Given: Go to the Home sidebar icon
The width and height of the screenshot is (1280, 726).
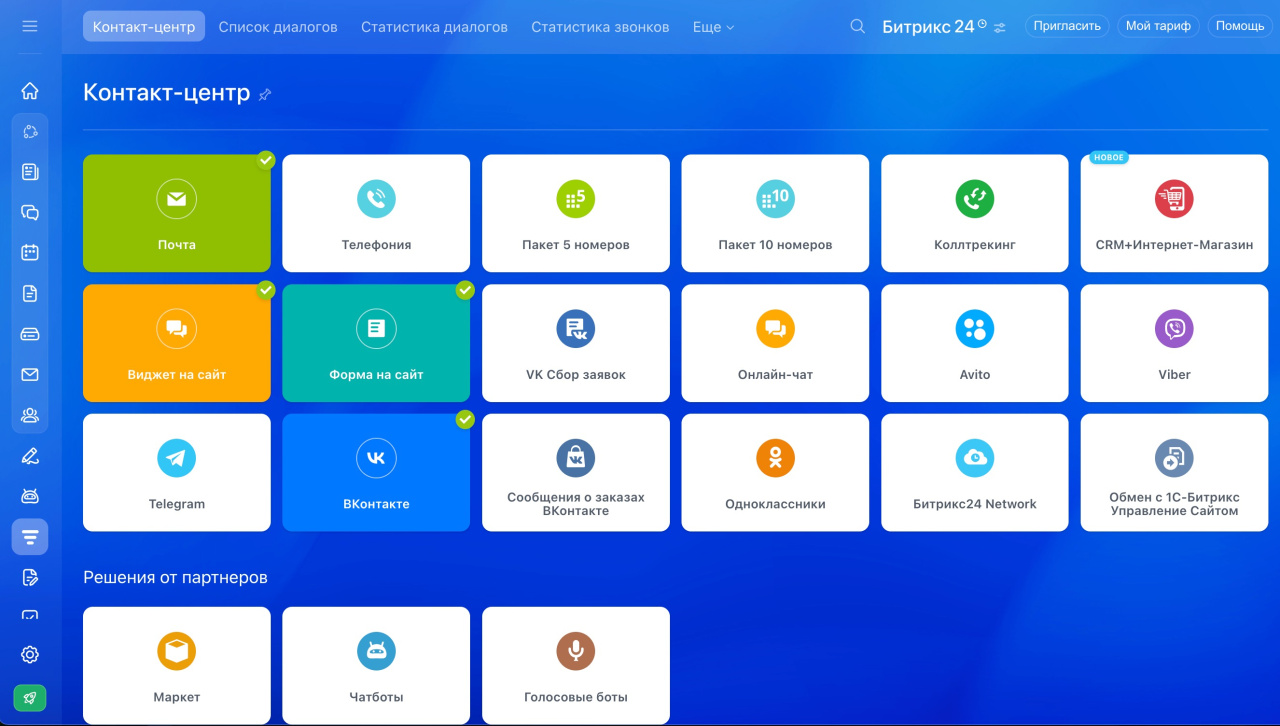Looking at the screenshot, I should tap(30, 91).
